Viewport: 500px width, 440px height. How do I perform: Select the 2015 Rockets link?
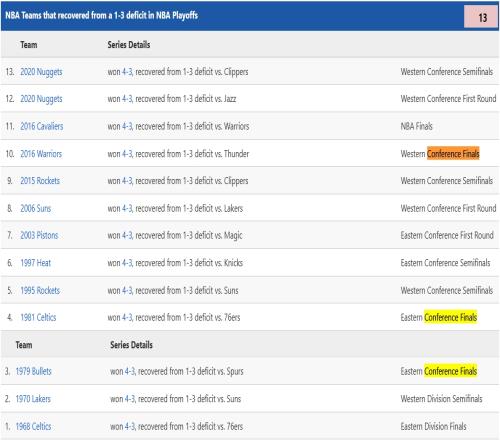[x=40, y=181]
